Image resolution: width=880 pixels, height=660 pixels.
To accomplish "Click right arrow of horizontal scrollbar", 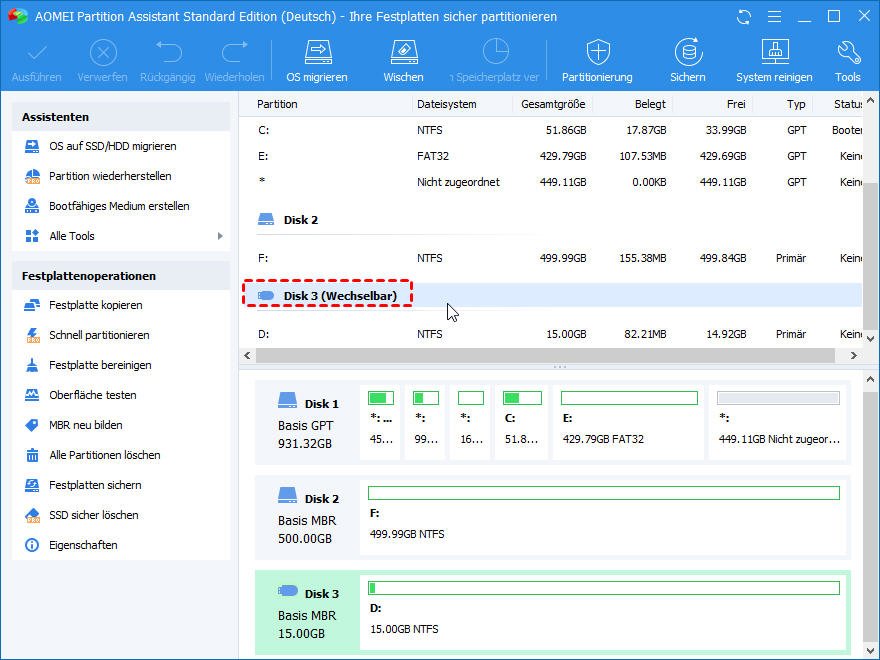I will [854, 355].
